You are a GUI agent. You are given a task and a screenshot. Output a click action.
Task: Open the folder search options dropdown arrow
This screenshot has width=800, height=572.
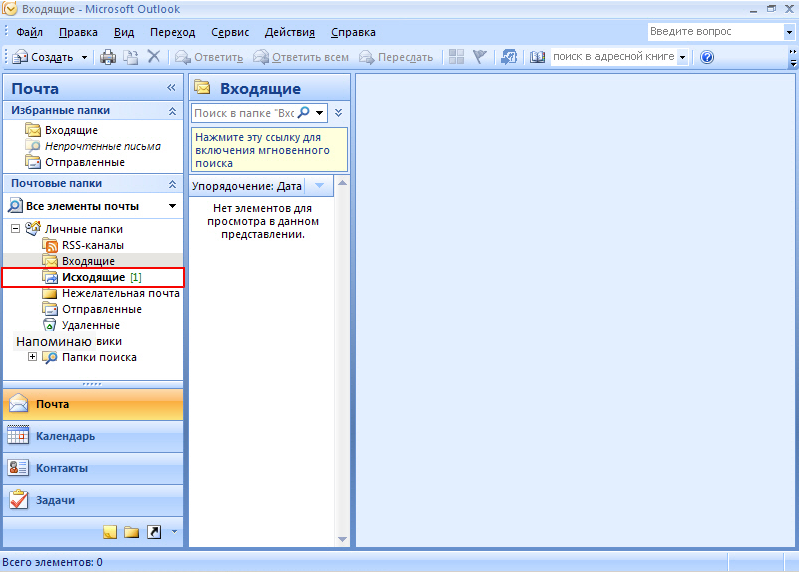click(x=319, y=112)
